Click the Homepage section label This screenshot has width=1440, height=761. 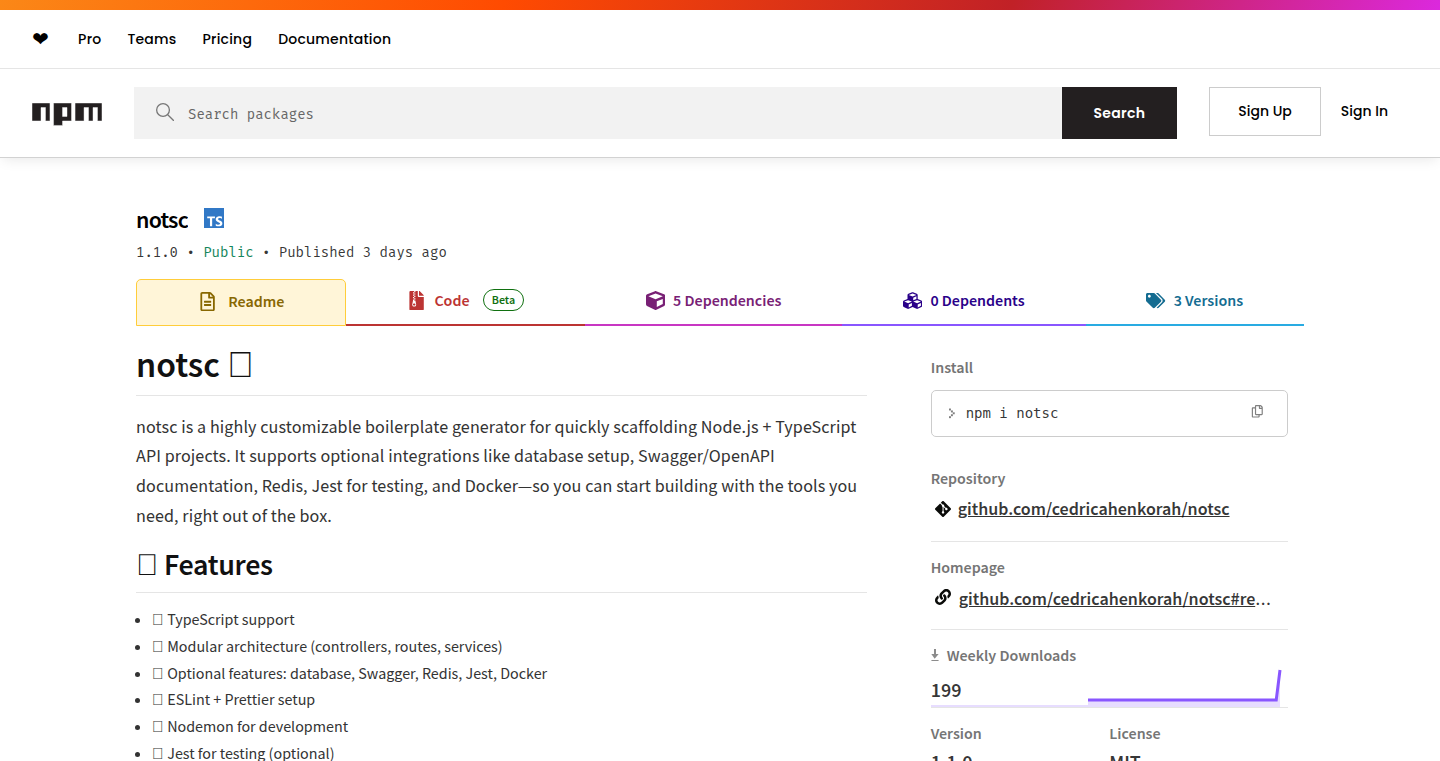(968, 568)
